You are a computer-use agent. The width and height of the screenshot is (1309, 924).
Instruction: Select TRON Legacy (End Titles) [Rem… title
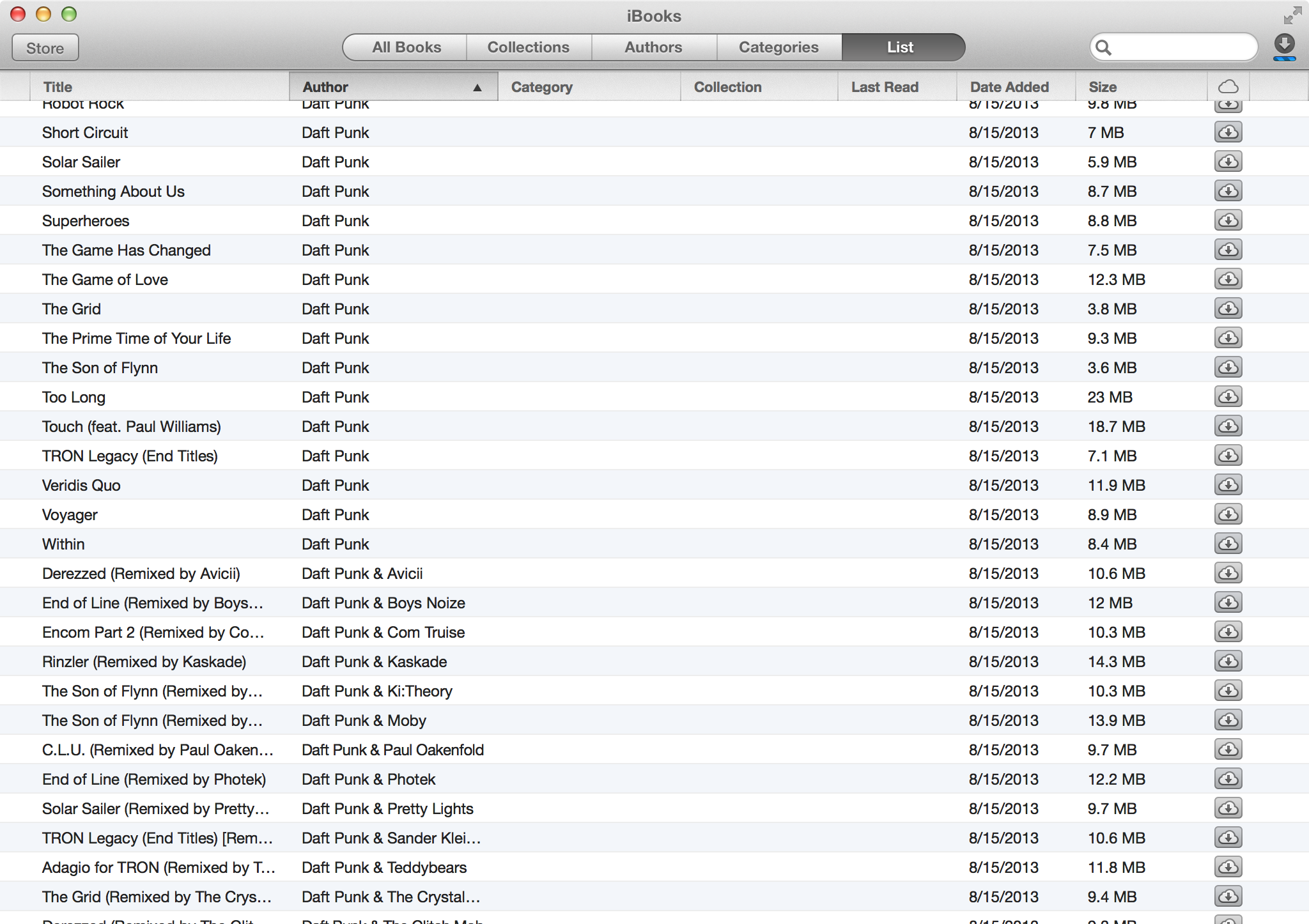(x=157, y=838)
